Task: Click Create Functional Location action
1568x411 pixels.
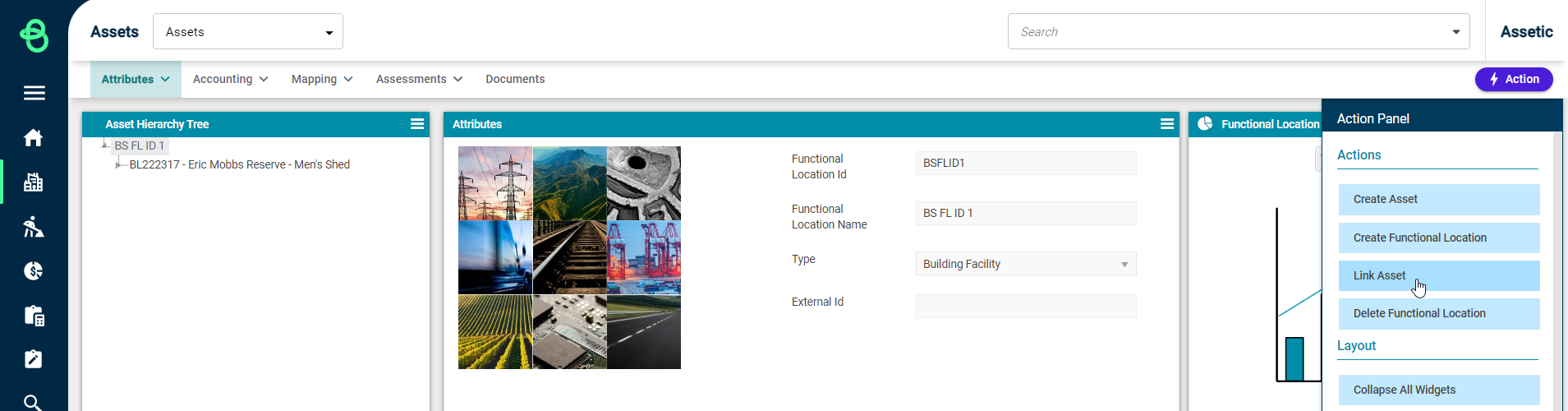Action: pyautogui.click(x=1439, y=238)
